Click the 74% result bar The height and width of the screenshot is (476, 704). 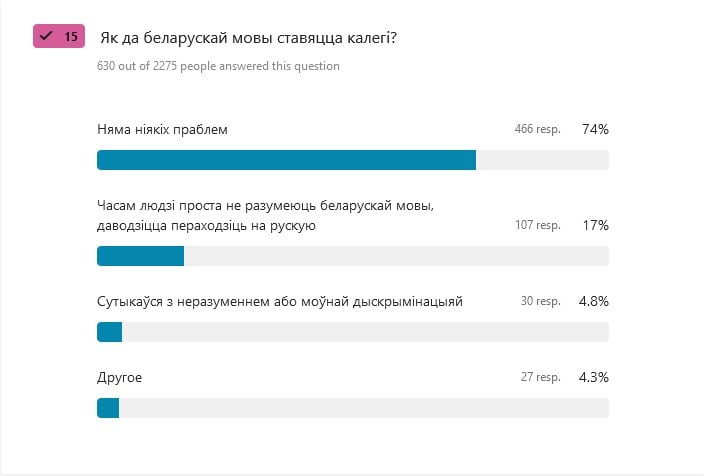pos(353,160)
